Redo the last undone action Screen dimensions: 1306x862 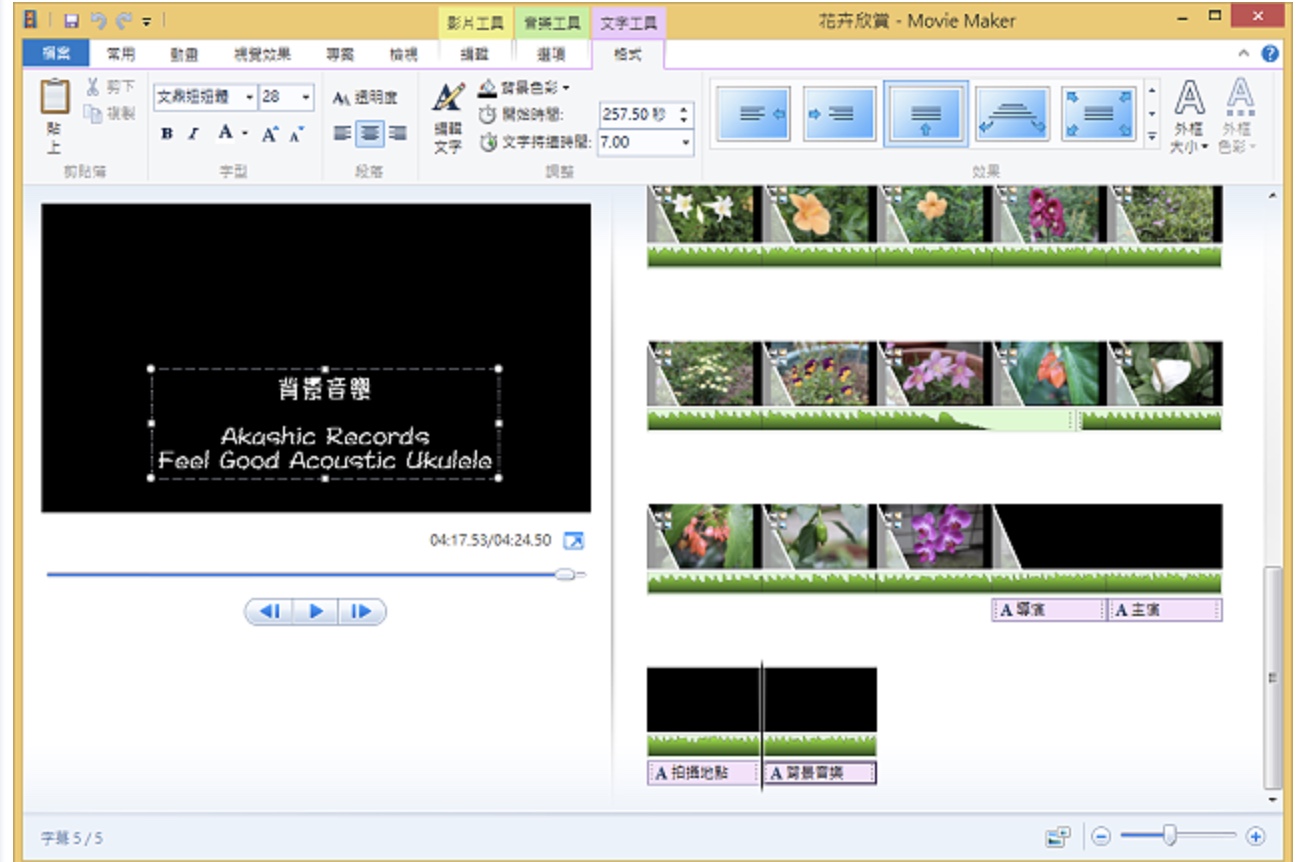(x=123, y=19)
